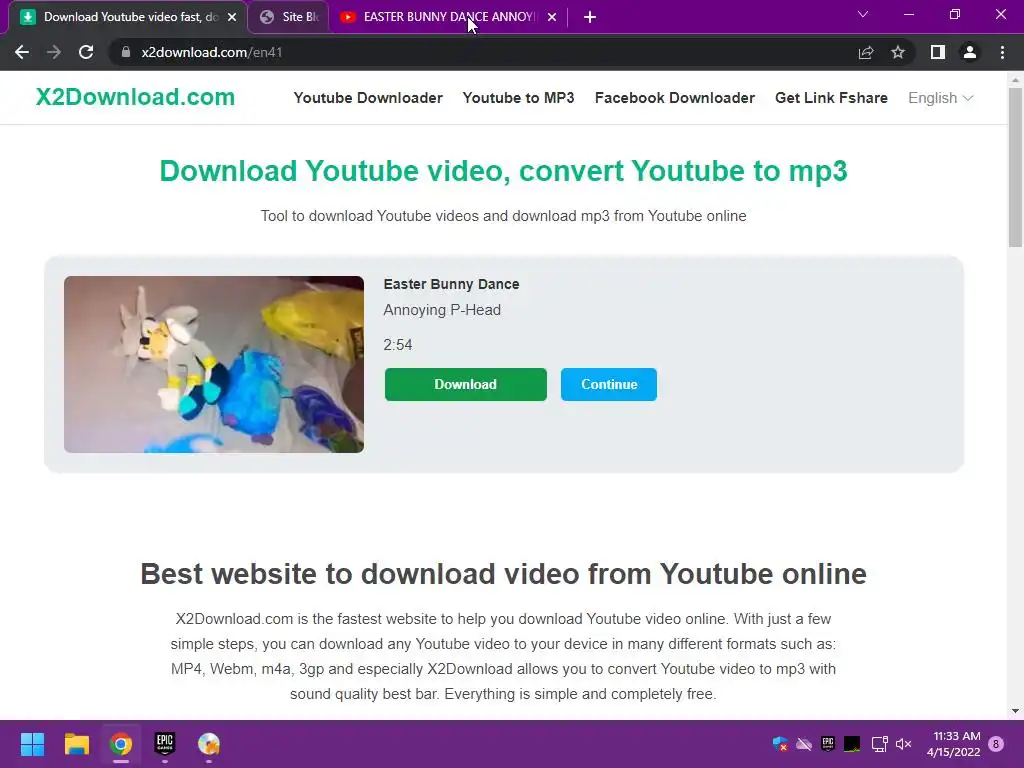Click the scrollbar down arrow
The height and width of the screenshot is (768, 1024).
pos(1015,711)
